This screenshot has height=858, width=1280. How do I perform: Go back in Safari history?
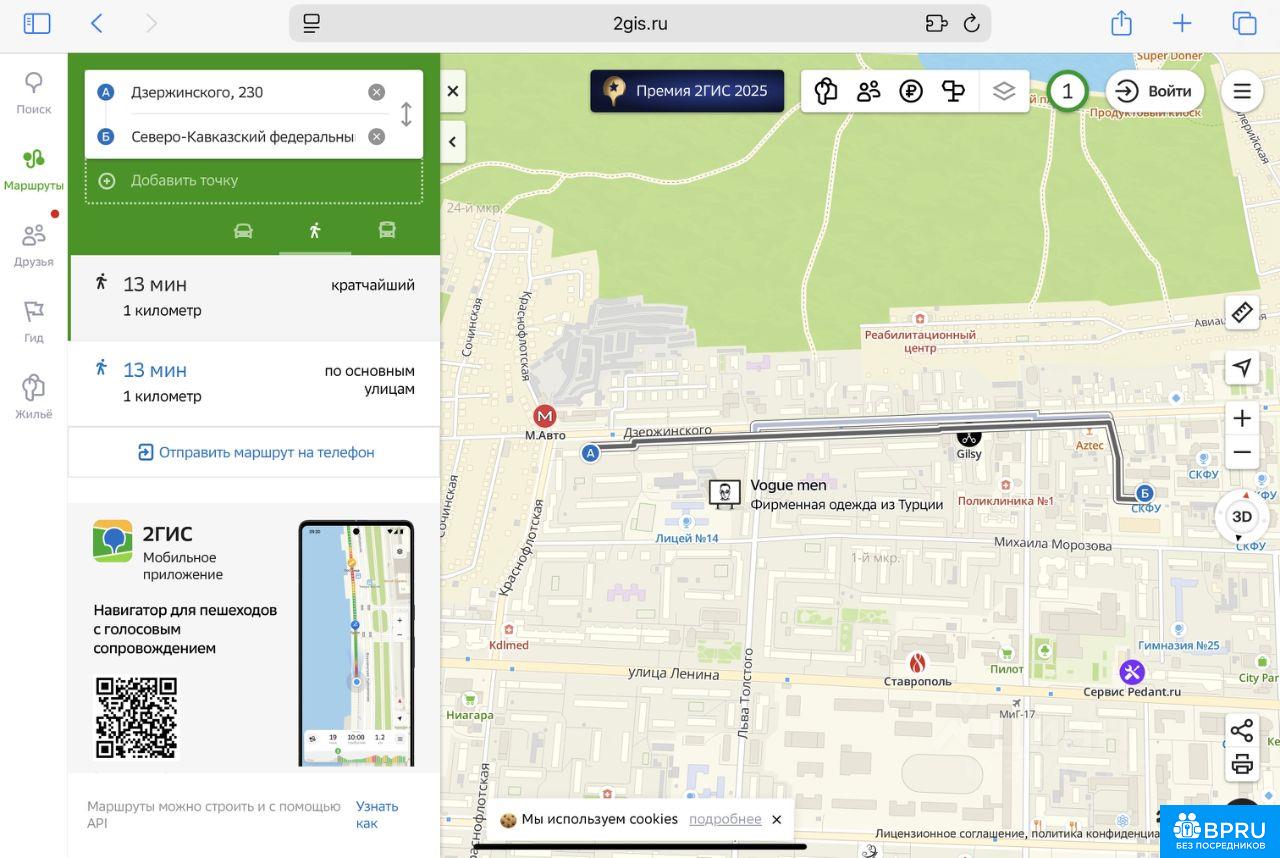pos(96,23)
